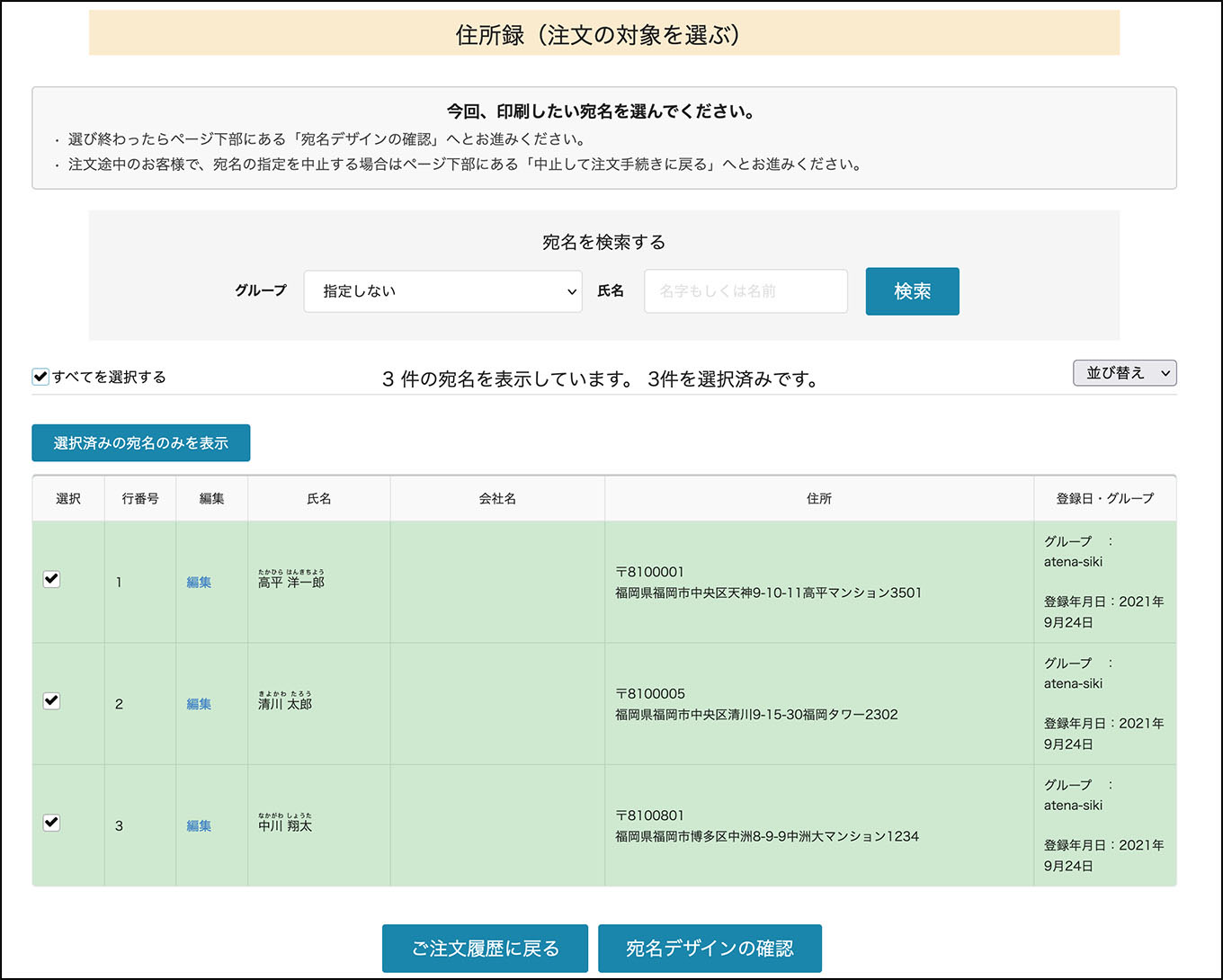Click ご注文履歴に戻る button

485,949
